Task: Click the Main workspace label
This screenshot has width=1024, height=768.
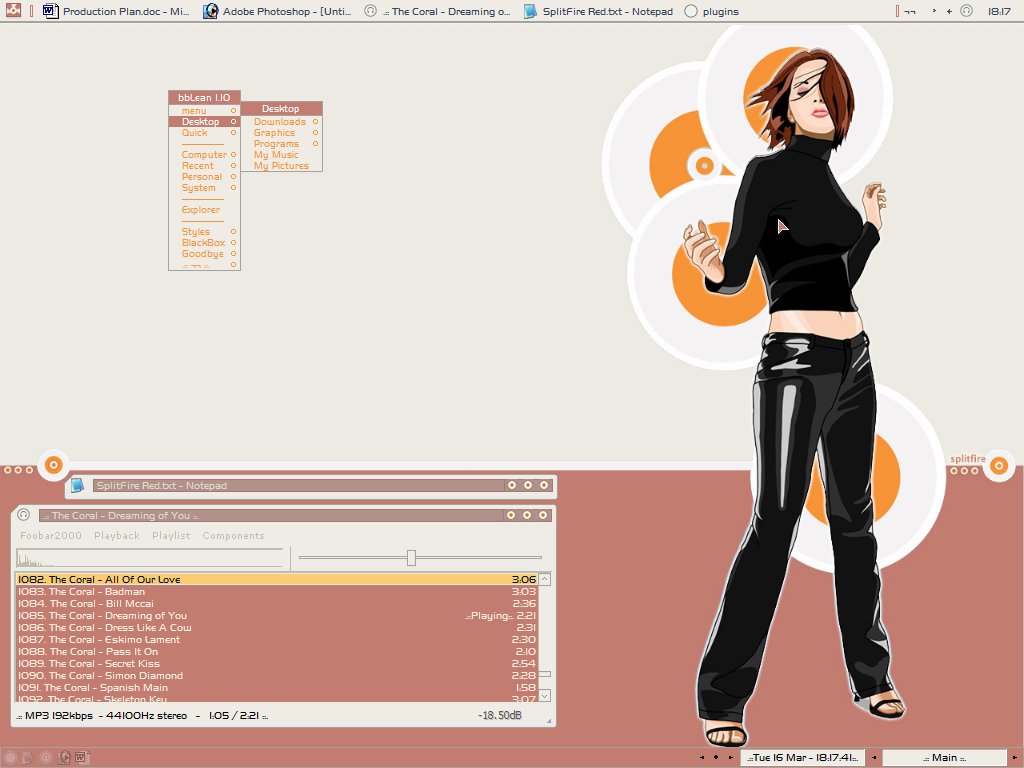Action: click(x=944, y=758)
